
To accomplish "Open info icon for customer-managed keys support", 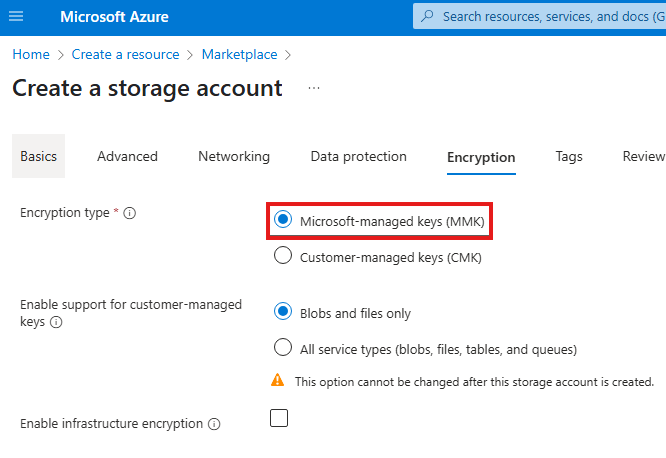I will pyautogui.click(x=56, y=322).
